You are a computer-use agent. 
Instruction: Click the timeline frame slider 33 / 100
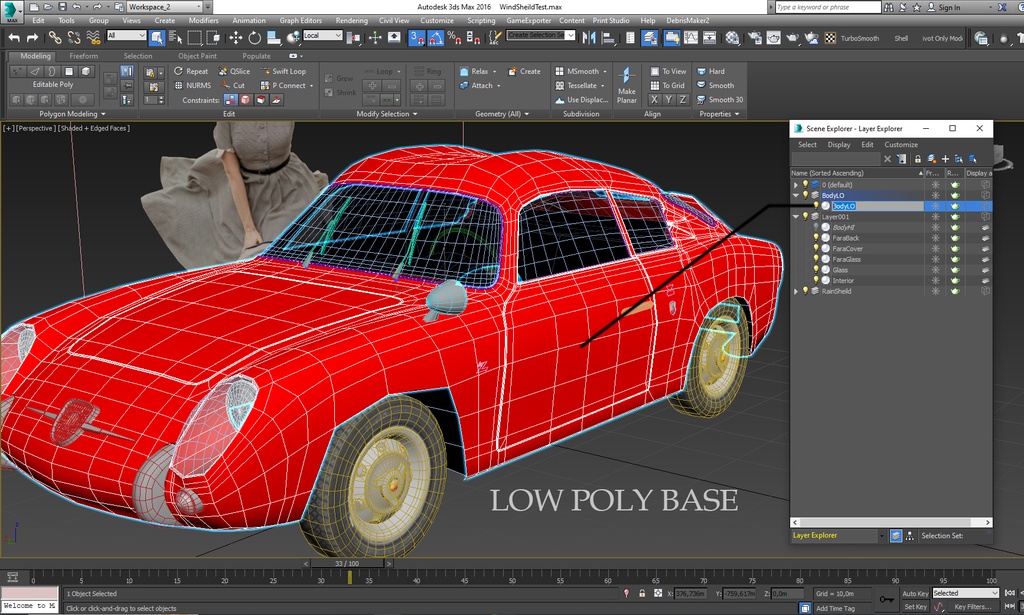pyautogui.click(x=346, y=564)
